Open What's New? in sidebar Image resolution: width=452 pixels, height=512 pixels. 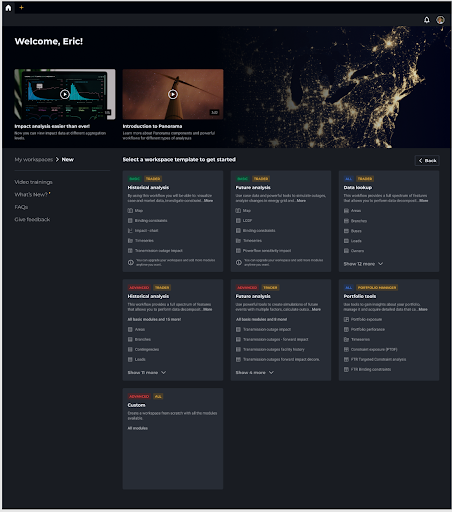pos(32,194)
